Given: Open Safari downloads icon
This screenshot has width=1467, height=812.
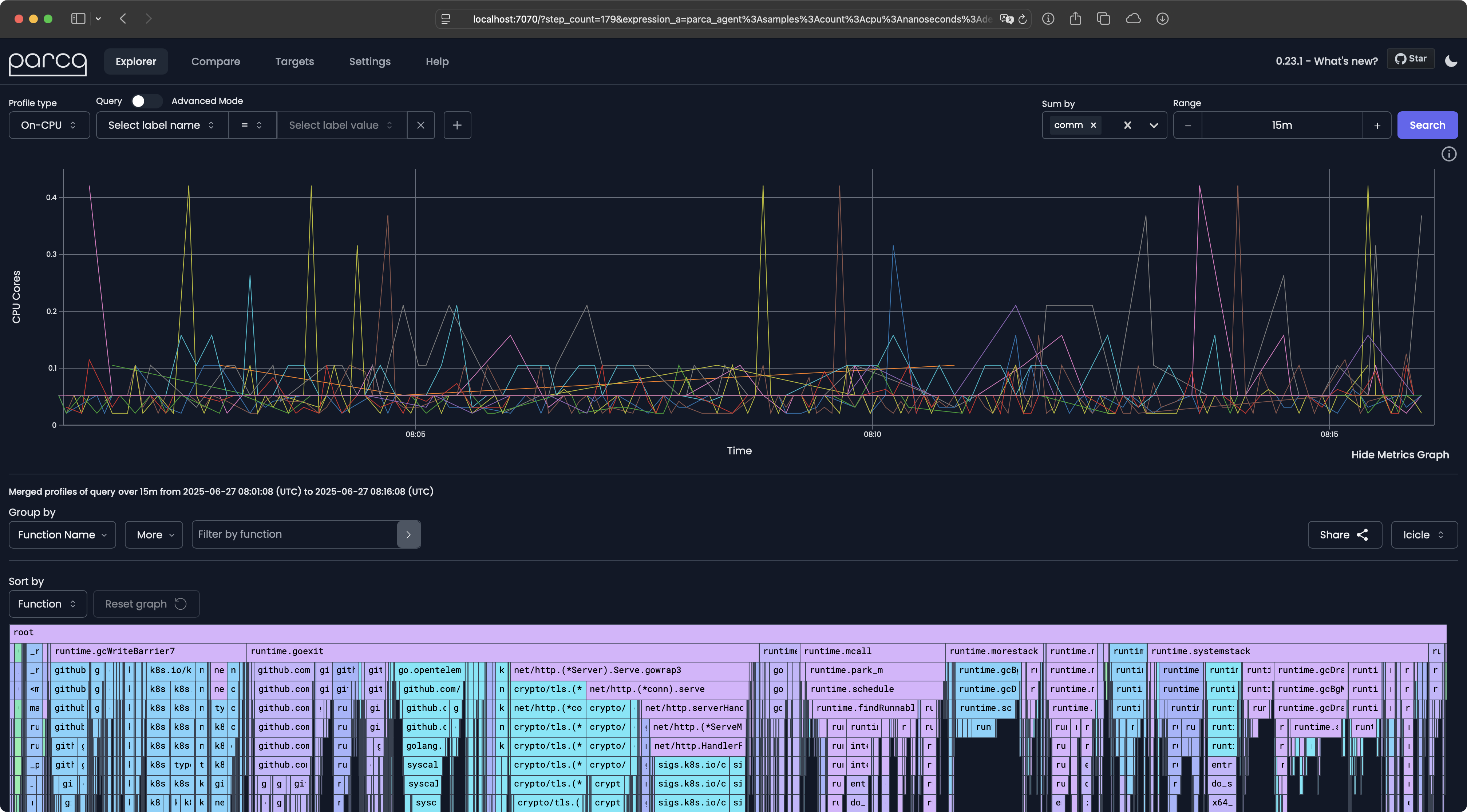Looking at the screenshot, I should coord(1162,19).
